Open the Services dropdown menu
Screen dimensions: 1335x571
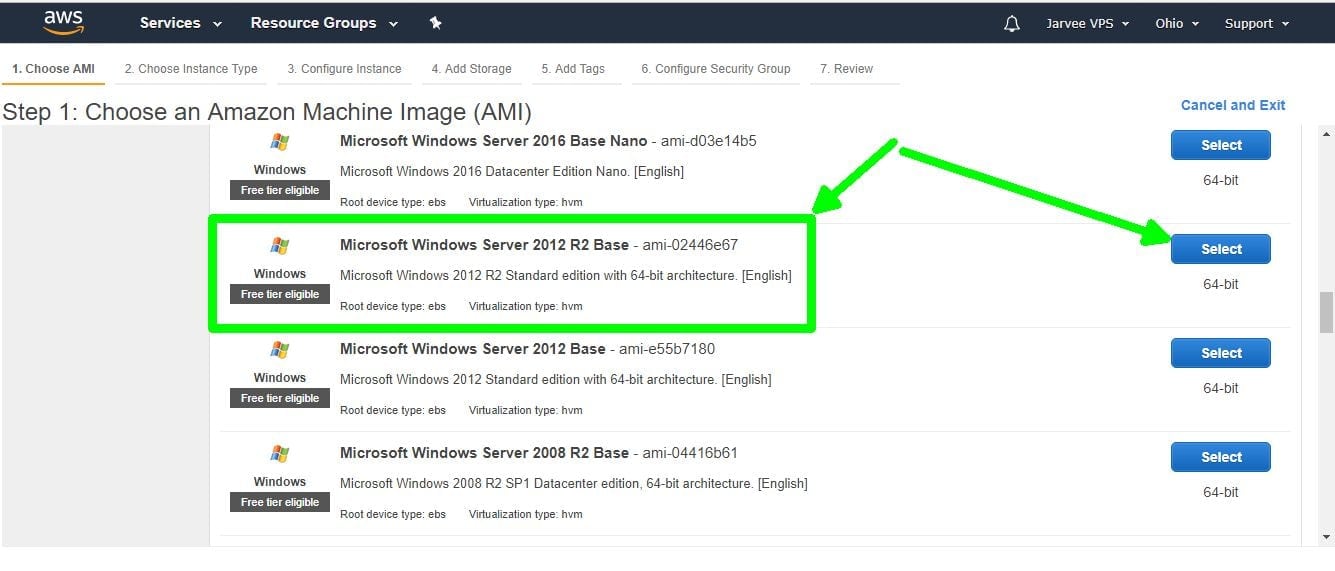[x=181, y=23]
